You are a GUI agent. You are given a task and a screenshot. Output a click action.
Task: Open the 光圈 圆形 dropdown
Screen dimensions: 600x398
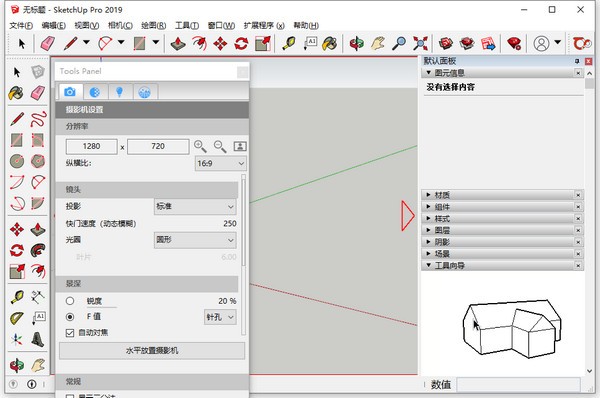coord(195,240)
